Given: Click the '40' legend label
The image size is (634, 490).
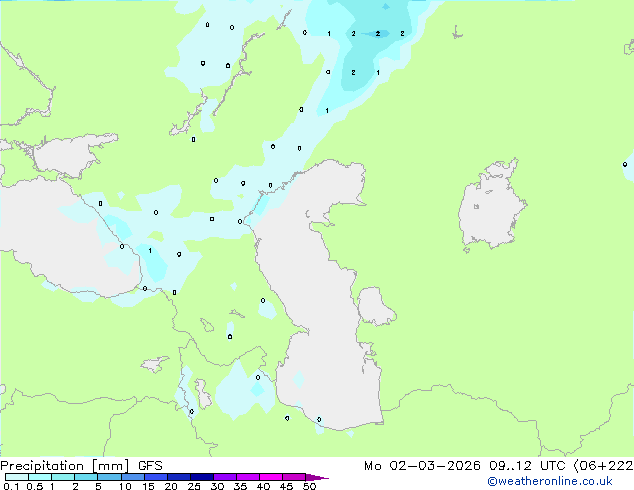Looking at the screenshot, I should tap(263, 486).
